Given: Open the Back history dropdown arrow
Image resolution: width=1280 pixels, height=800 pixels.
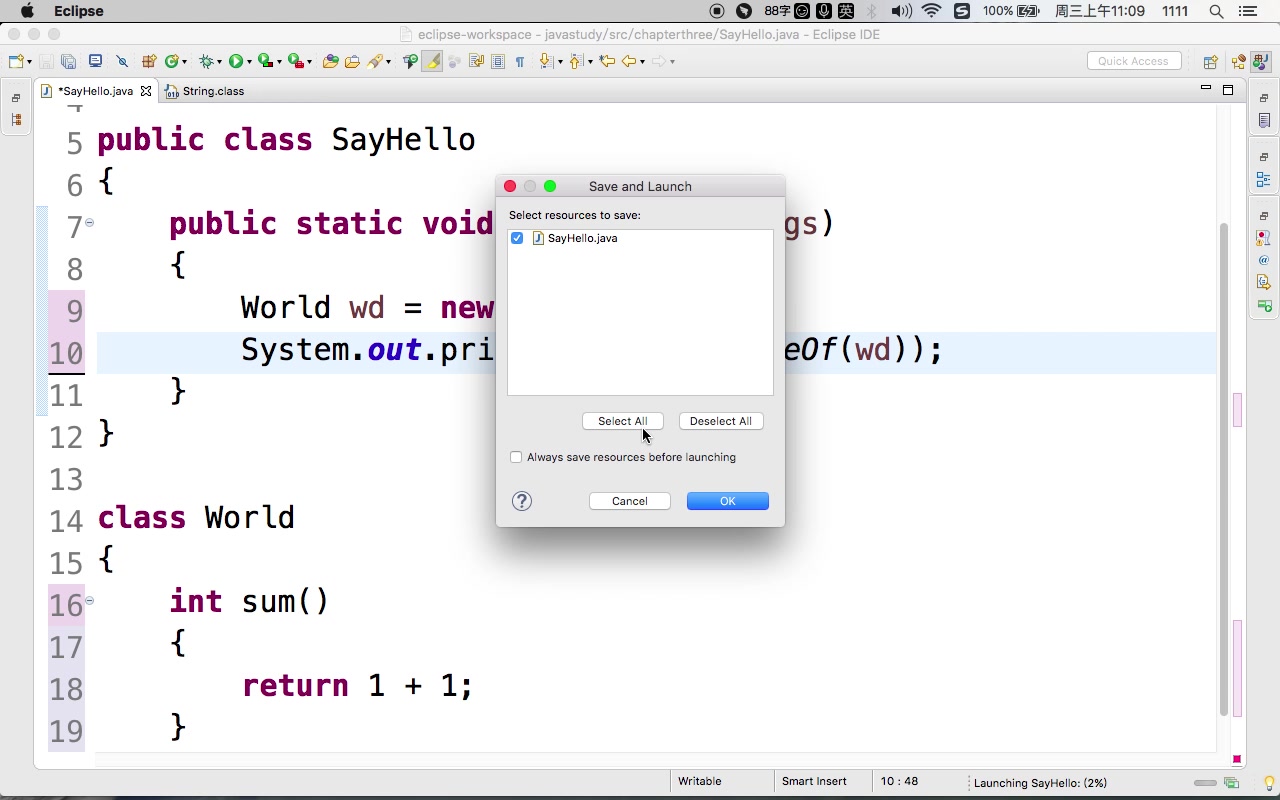Looking at the screenshot, I should click(643, 62).
